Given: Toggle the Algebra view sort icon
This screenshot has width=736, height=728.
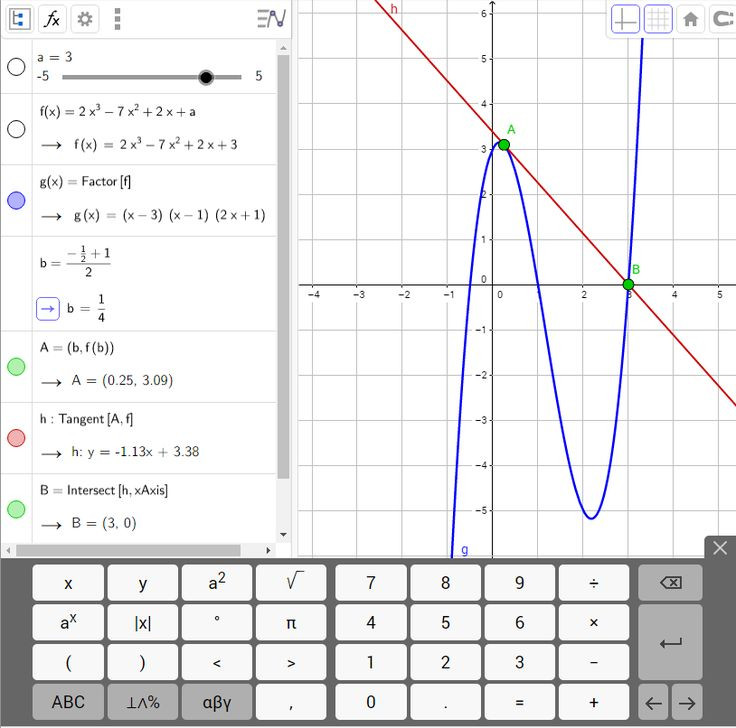Looking at the screenshot, I should 20,18.
